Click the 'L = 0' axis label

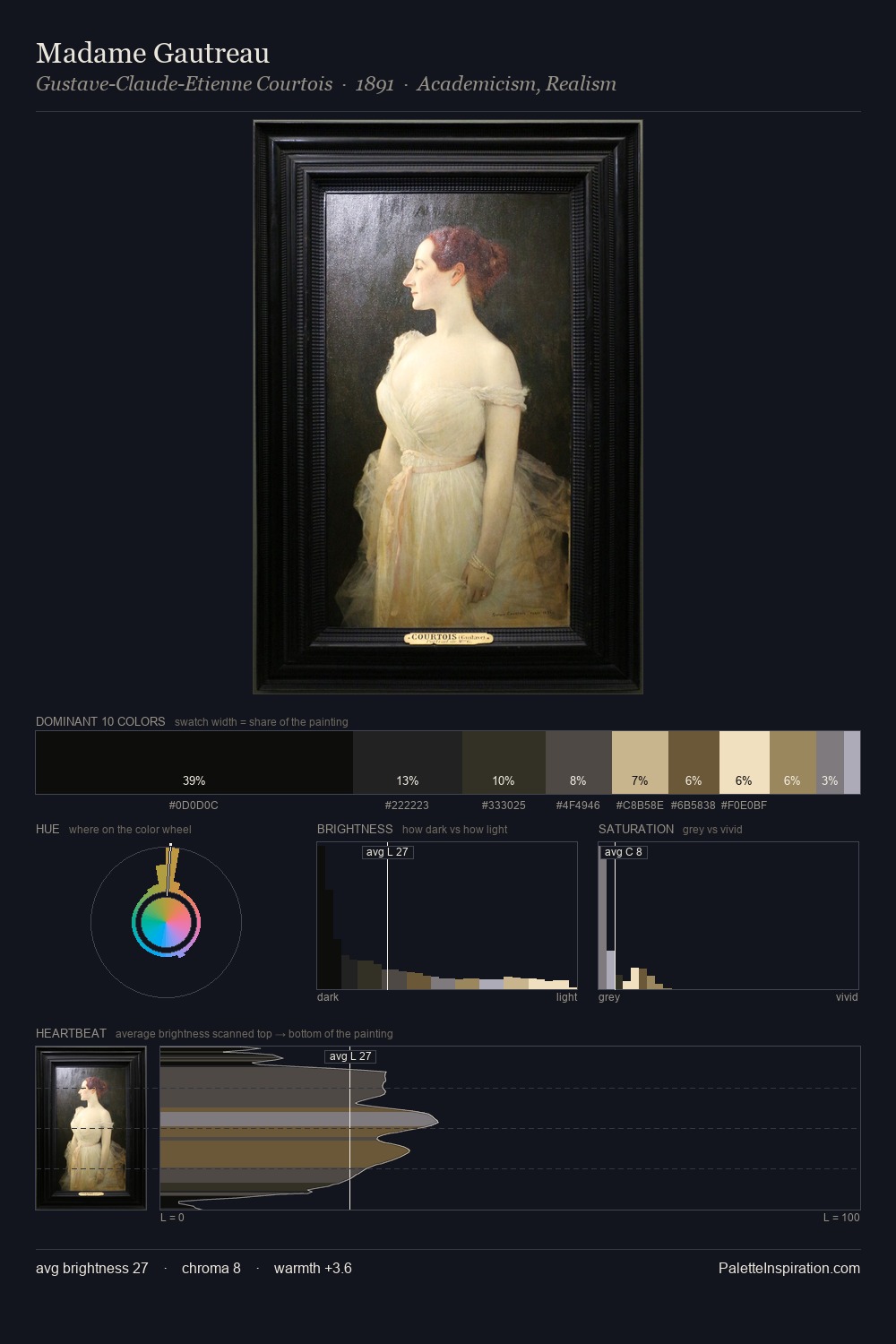click(x=172, y=1218)
